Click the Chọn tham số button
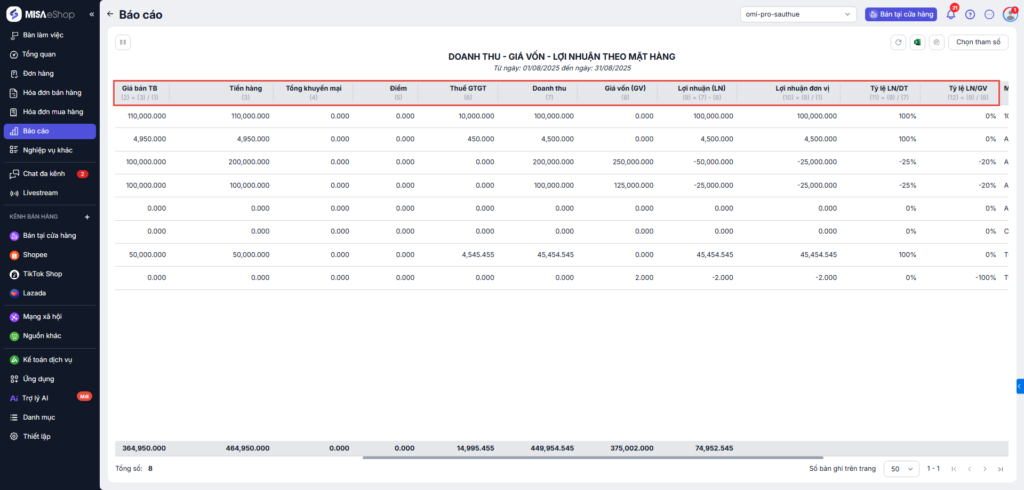Viewport: 1024px width, 490px height. point(978,42)
